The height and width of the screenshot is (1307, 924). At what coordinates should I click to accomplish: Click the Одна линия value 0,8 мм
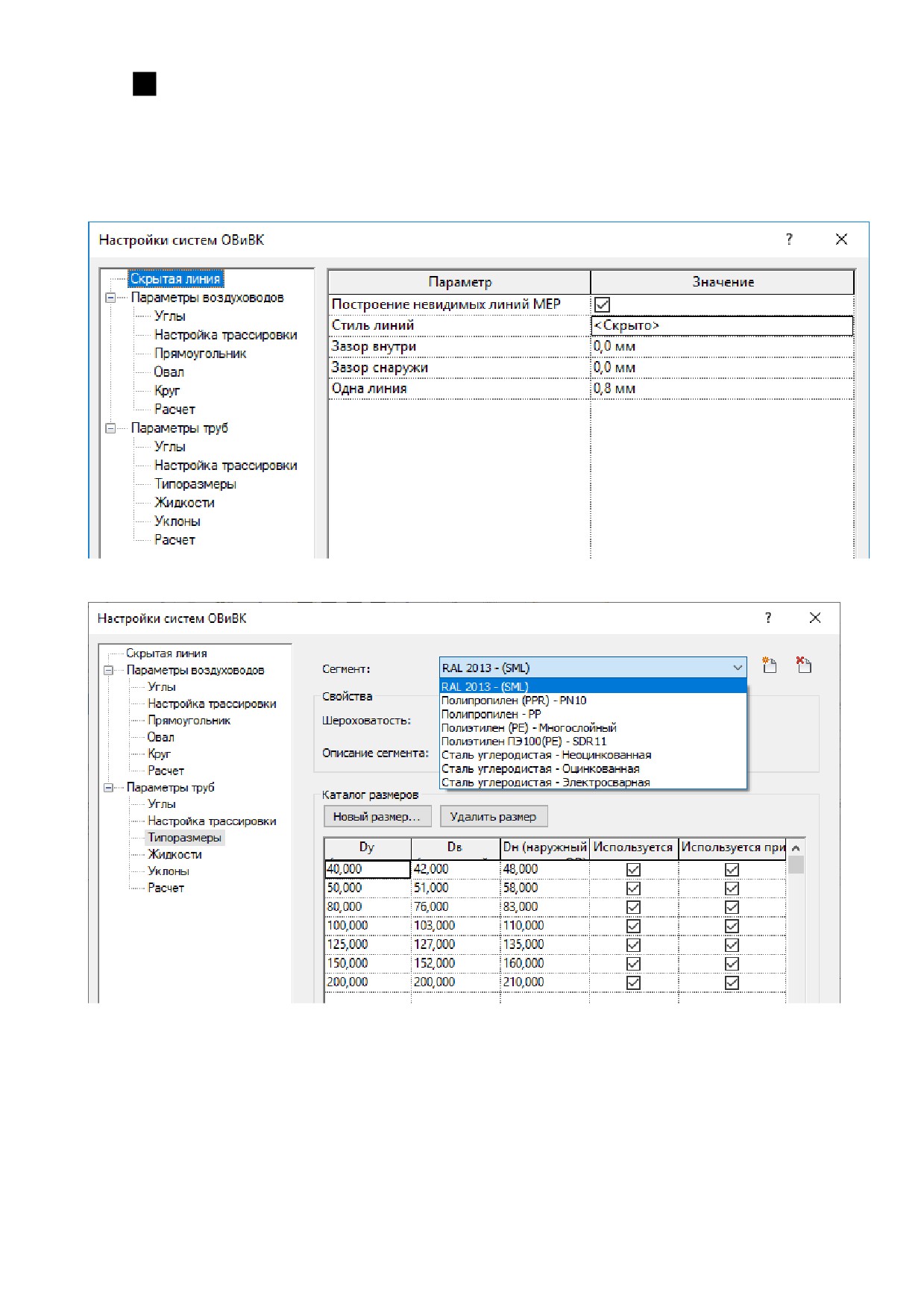pos(722,388)
